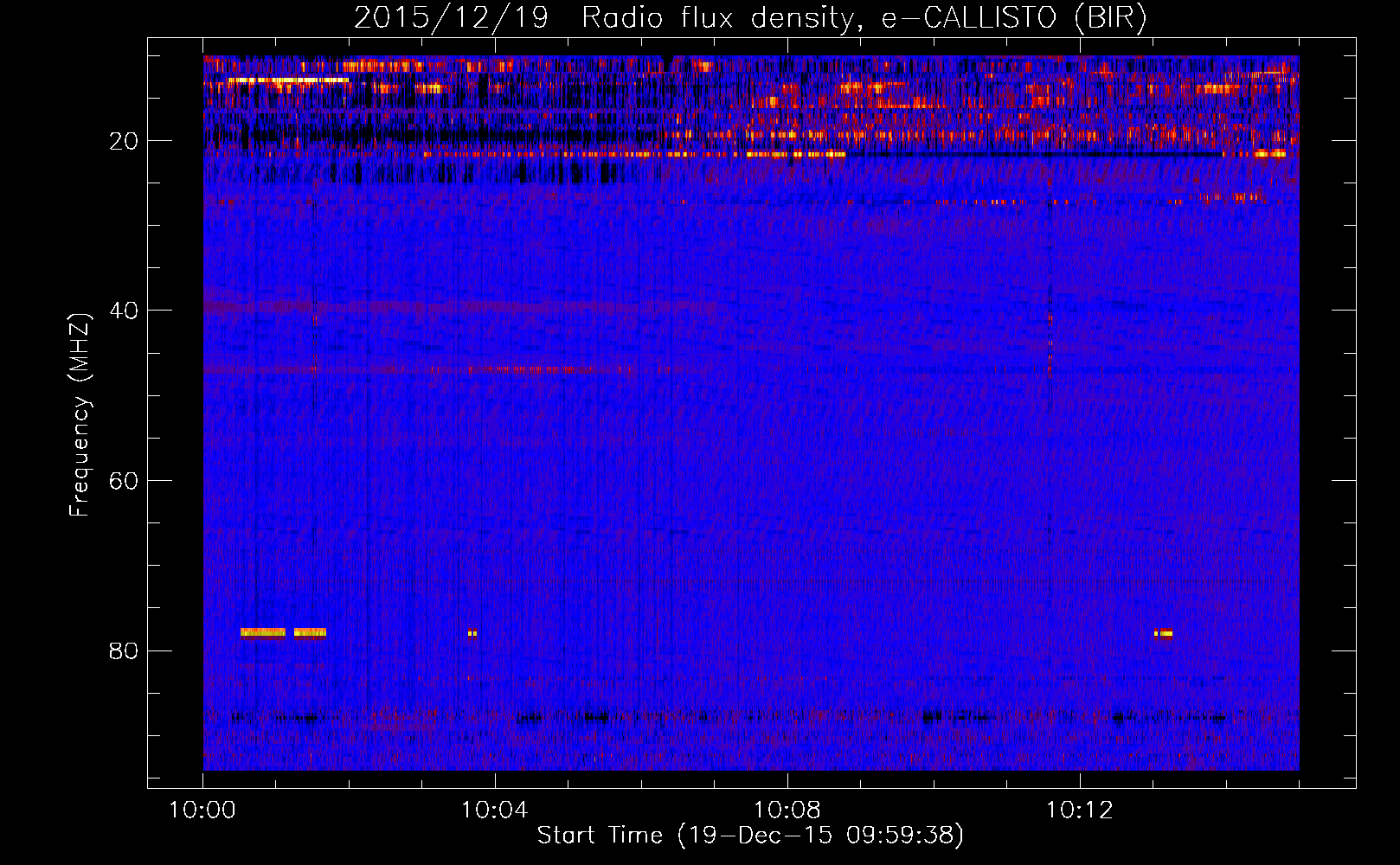The image size is (1400, 865).
Task: Click the 'Start Time (19-Dec-15 09:59:38)' label
Action: point(750,836)
